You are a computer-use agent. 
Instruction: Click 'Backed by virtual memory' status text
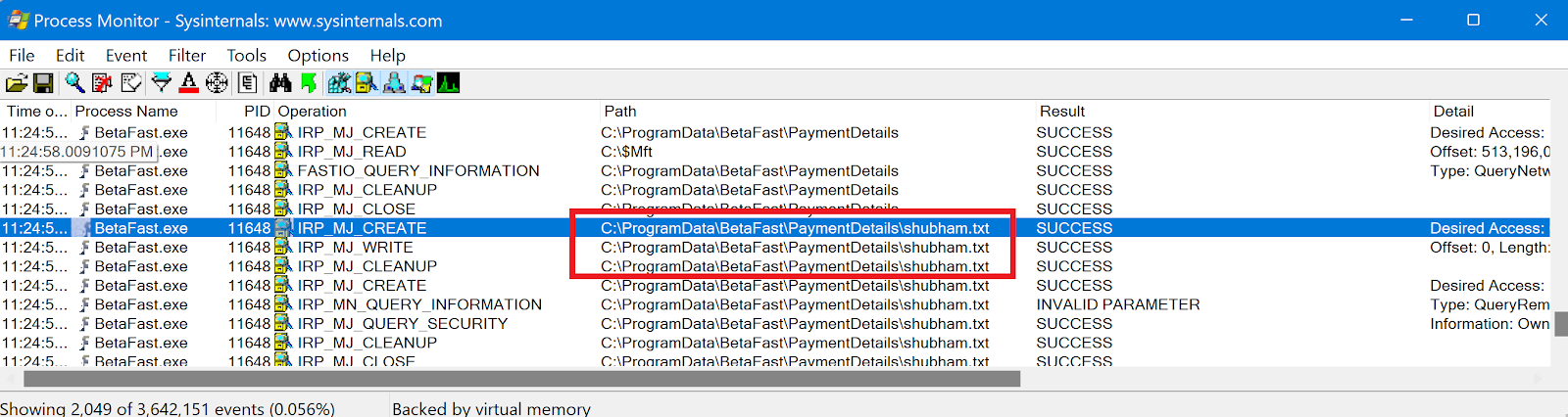(491, 408)
